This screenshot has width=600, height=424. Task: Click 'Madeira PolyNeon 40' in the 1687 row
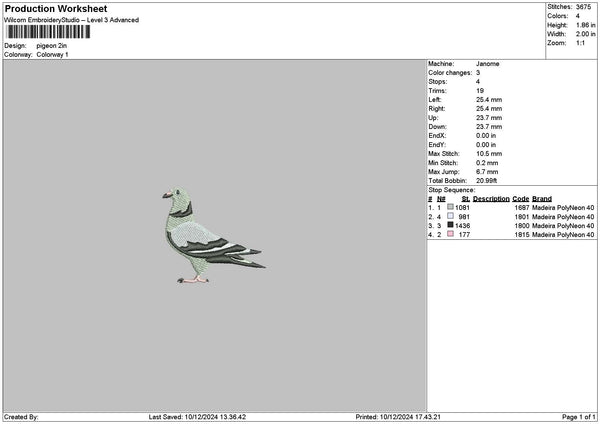(x=563, y=208)
